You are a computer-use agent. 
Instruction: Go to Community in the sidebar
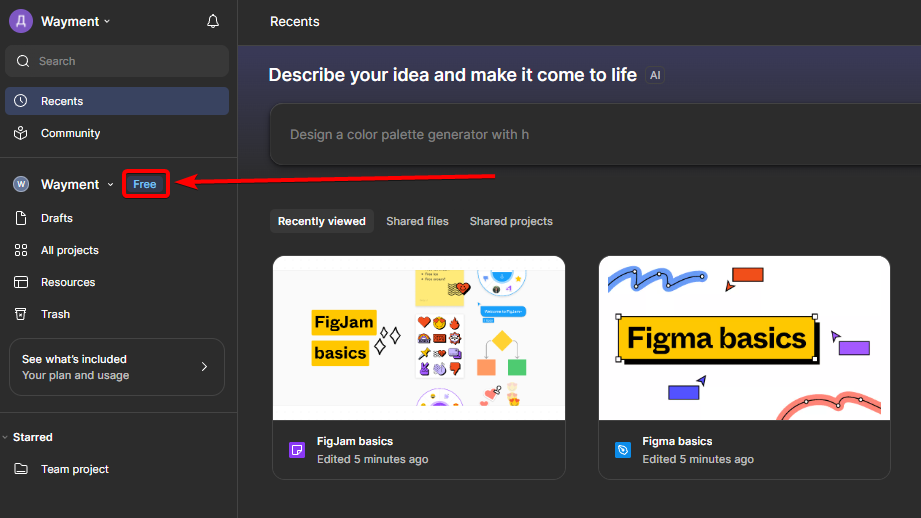click(x=117, y=133)
